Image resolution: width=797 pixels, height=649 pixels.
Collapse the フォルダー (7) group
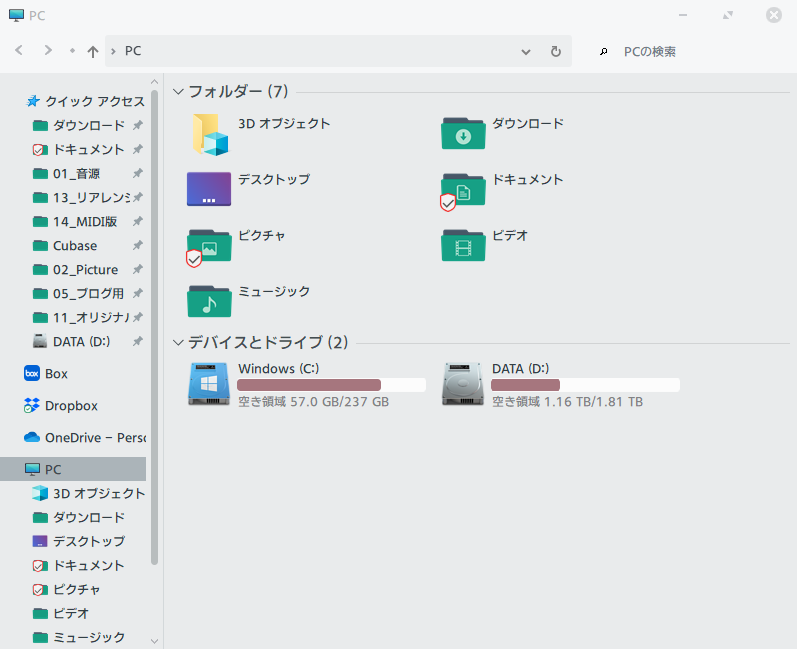click(179, 92)
